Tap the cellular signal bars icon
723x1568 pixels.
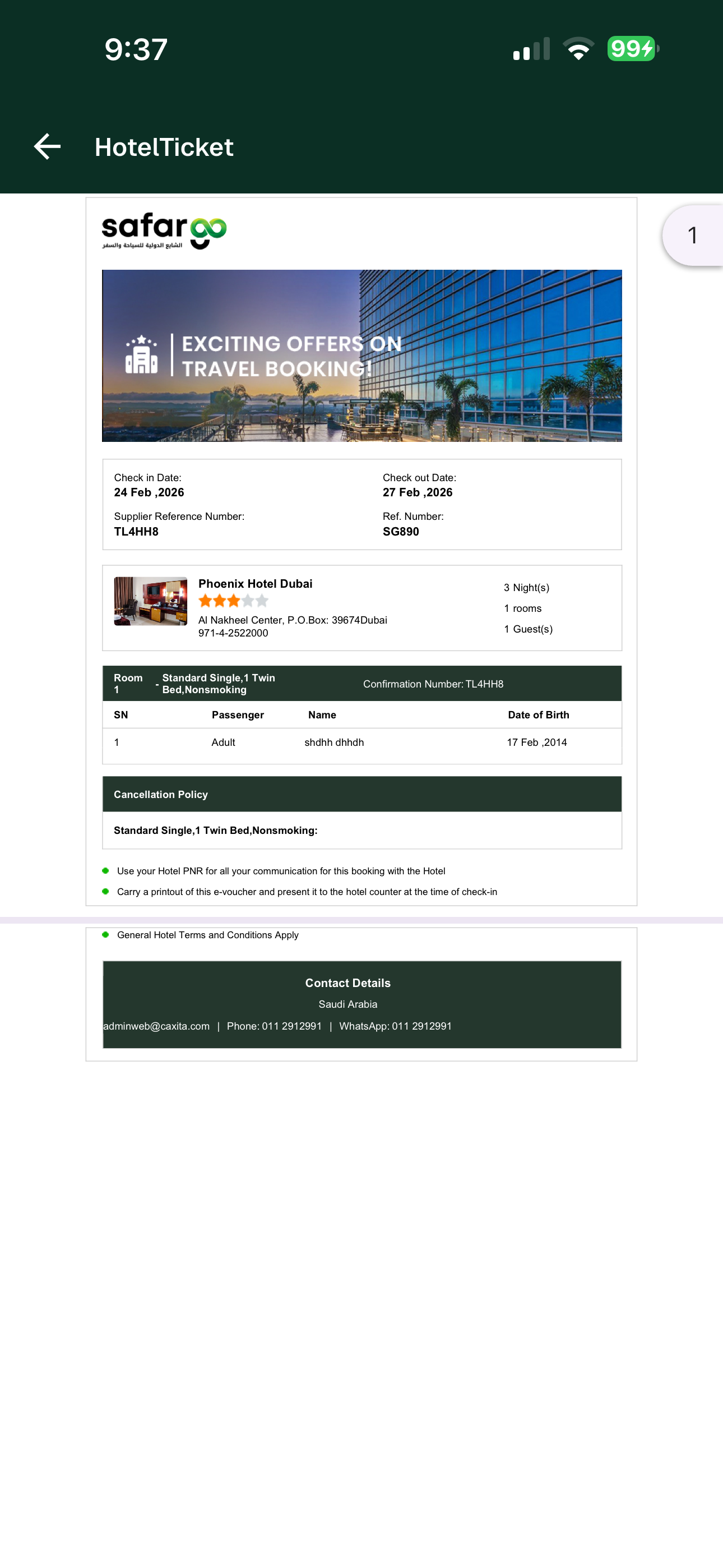[x=531, y=49]
